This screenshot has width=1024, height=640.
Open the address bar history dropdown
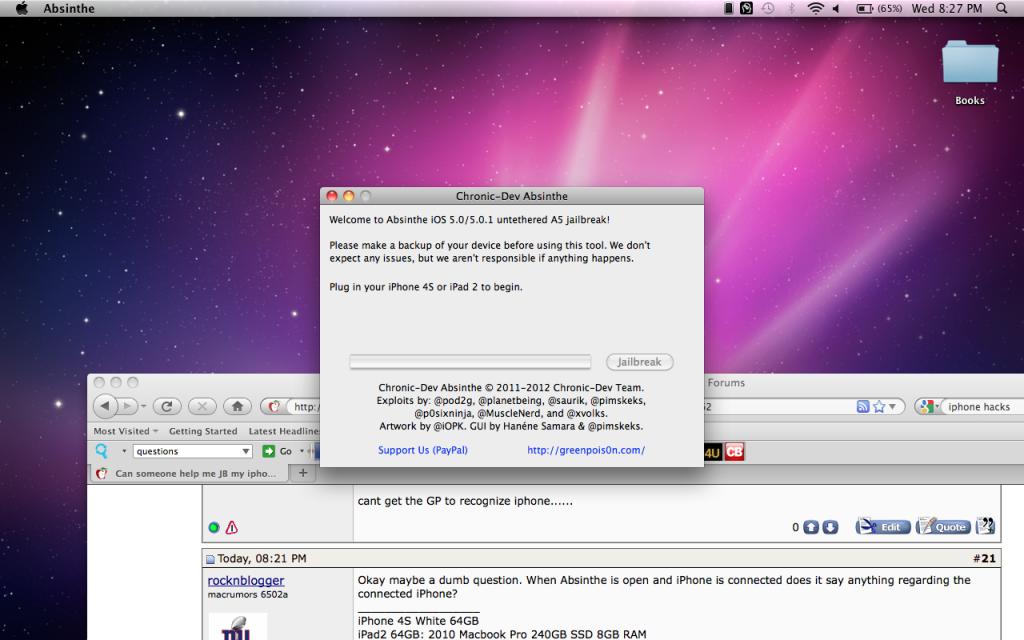[892, 407]
